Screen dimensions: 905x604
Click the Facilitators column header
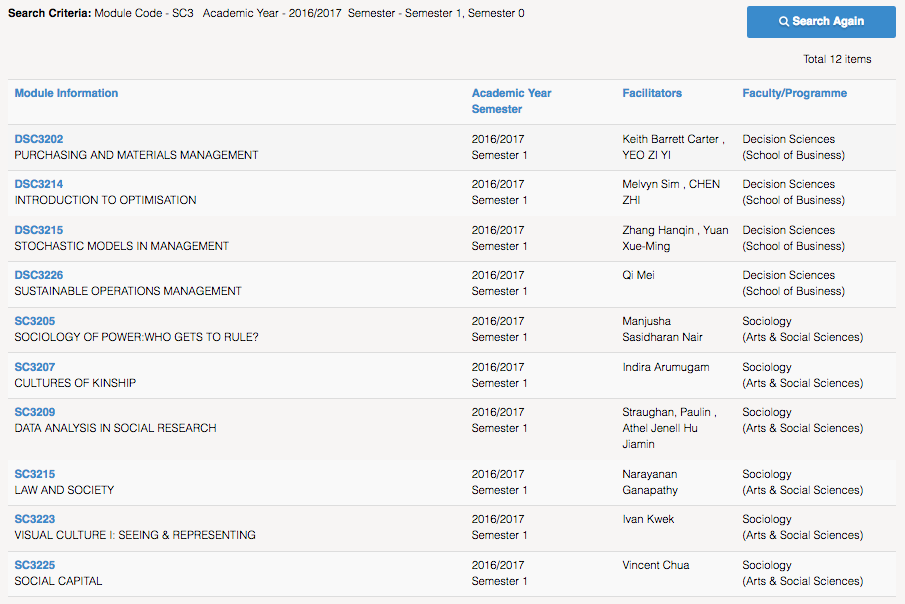pyautogui.click(x=652, y=93)
